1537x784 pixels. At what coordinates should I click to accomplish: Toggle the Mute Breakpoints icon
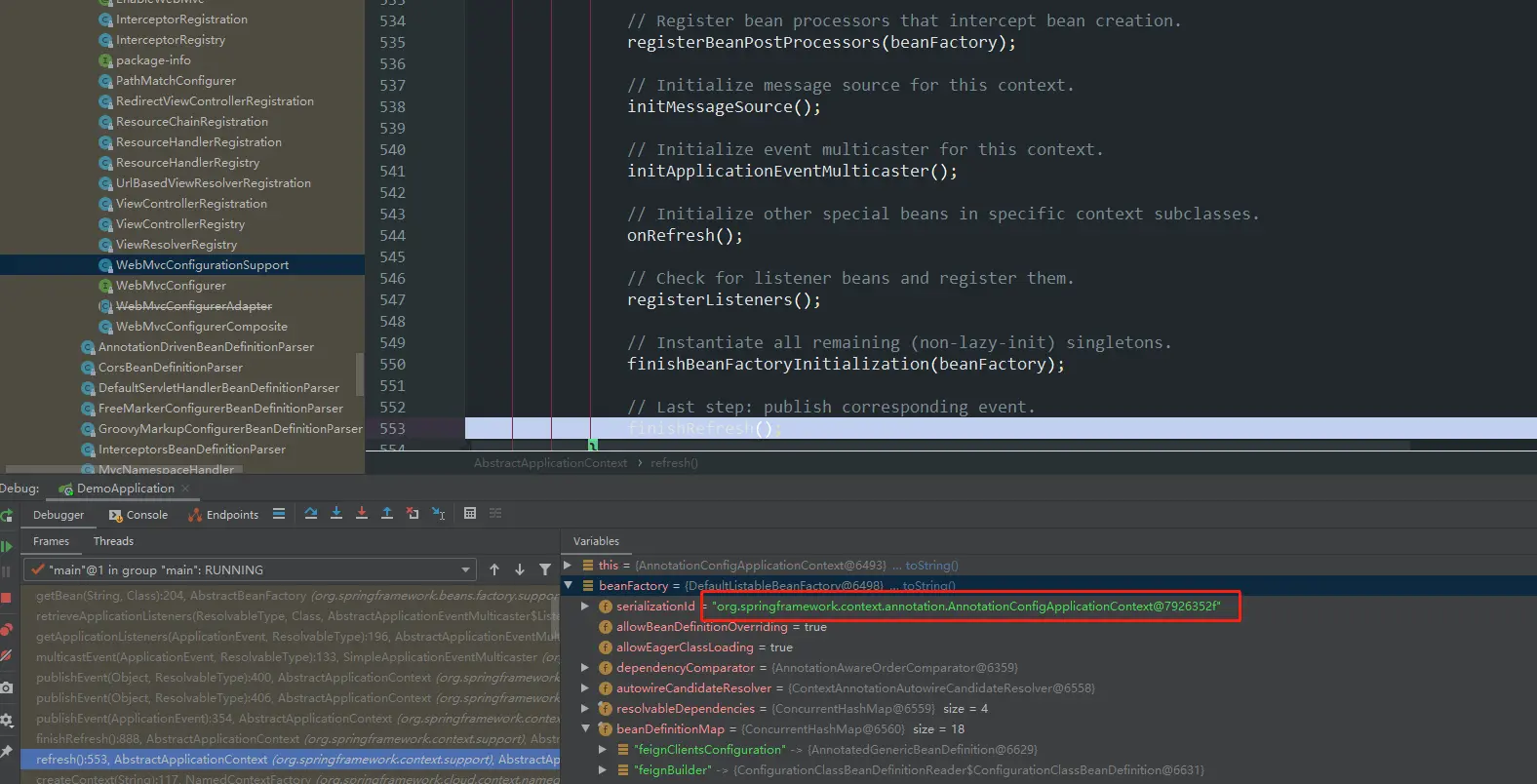click(6, 656)
